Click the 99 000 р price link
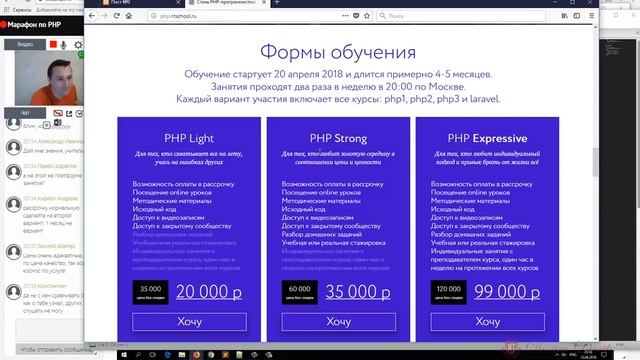 pyautogui.click(x=507, y=291)
